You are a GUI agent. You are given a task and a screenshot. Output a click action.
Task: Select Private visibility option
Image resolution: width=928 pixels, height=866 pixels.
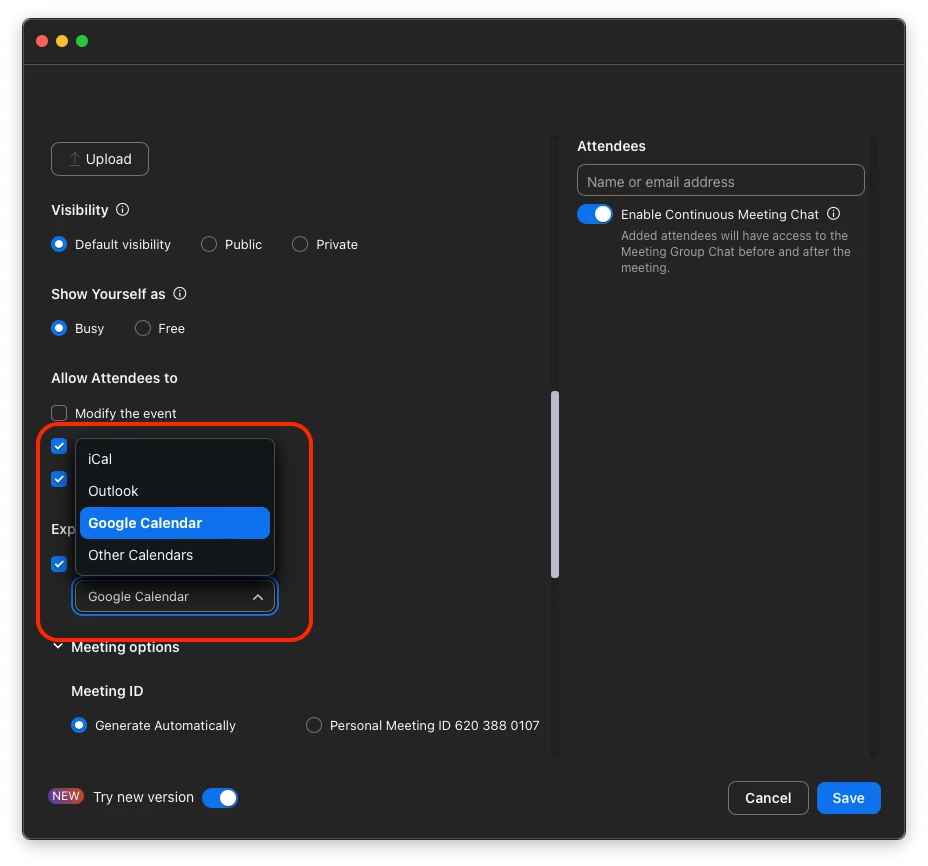point(300,244)
